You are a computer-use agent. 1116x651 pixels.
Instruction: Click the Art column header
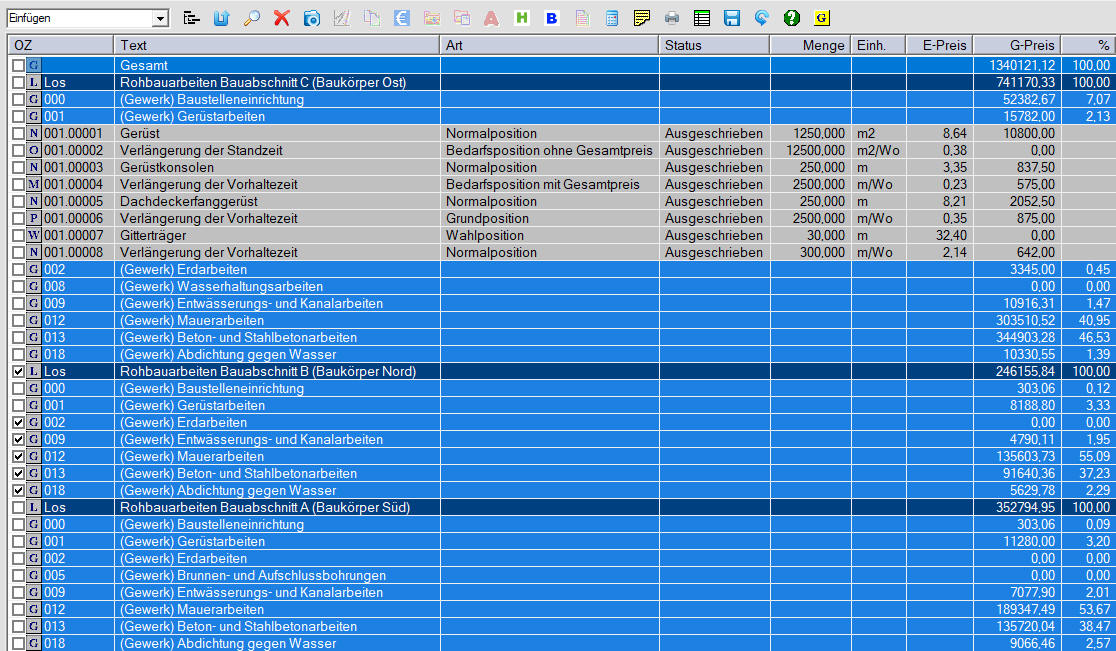tap(549, 46)
